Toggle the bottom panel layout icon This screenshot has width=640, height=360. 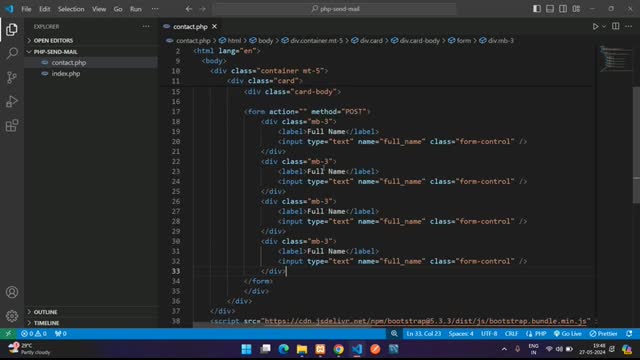click(x=550, y=9)
